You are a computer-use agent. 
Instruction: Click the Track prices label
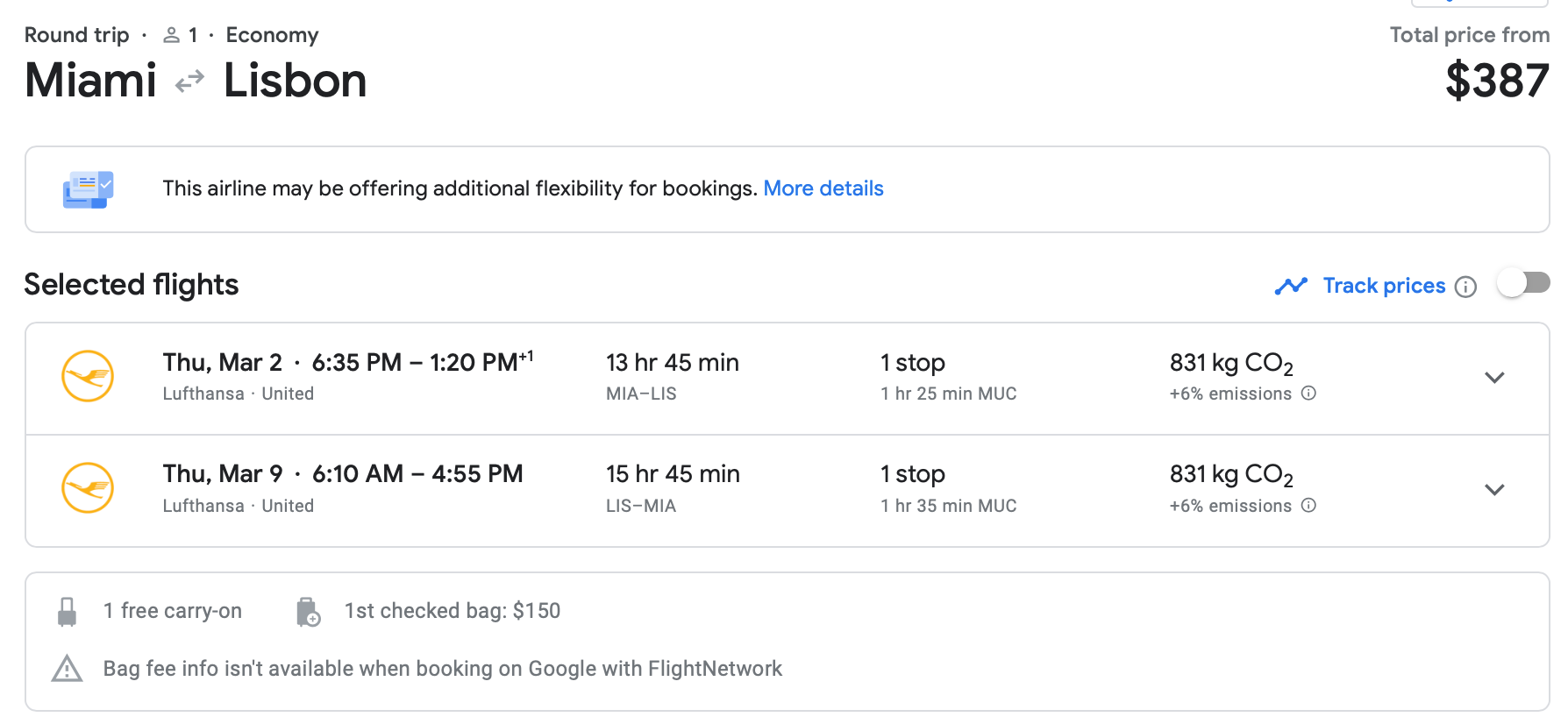1384,286
